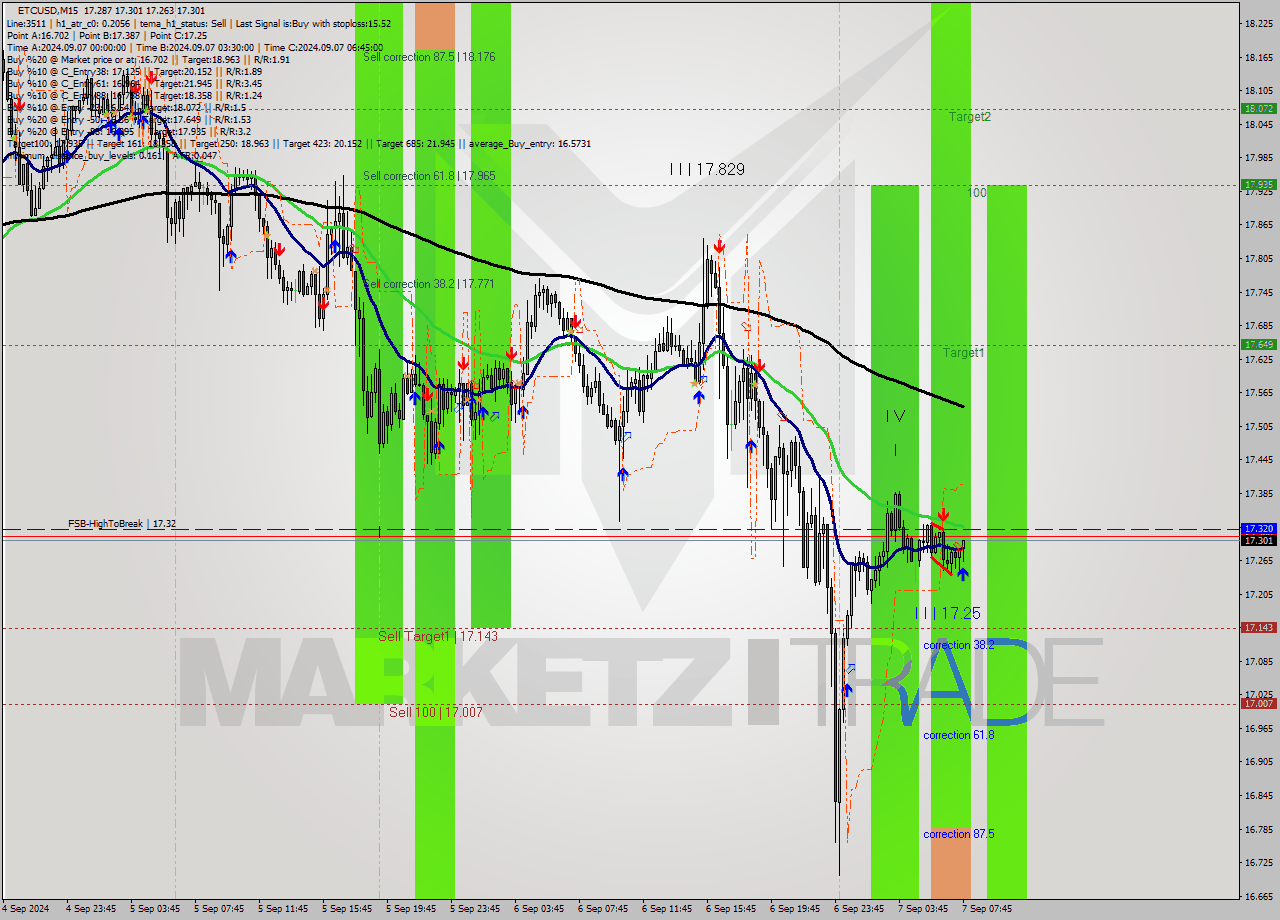The width and height of the screenshot is (1280, 920).
Task: Click the 'I V' wave label
Action: [x=895, y=416]
